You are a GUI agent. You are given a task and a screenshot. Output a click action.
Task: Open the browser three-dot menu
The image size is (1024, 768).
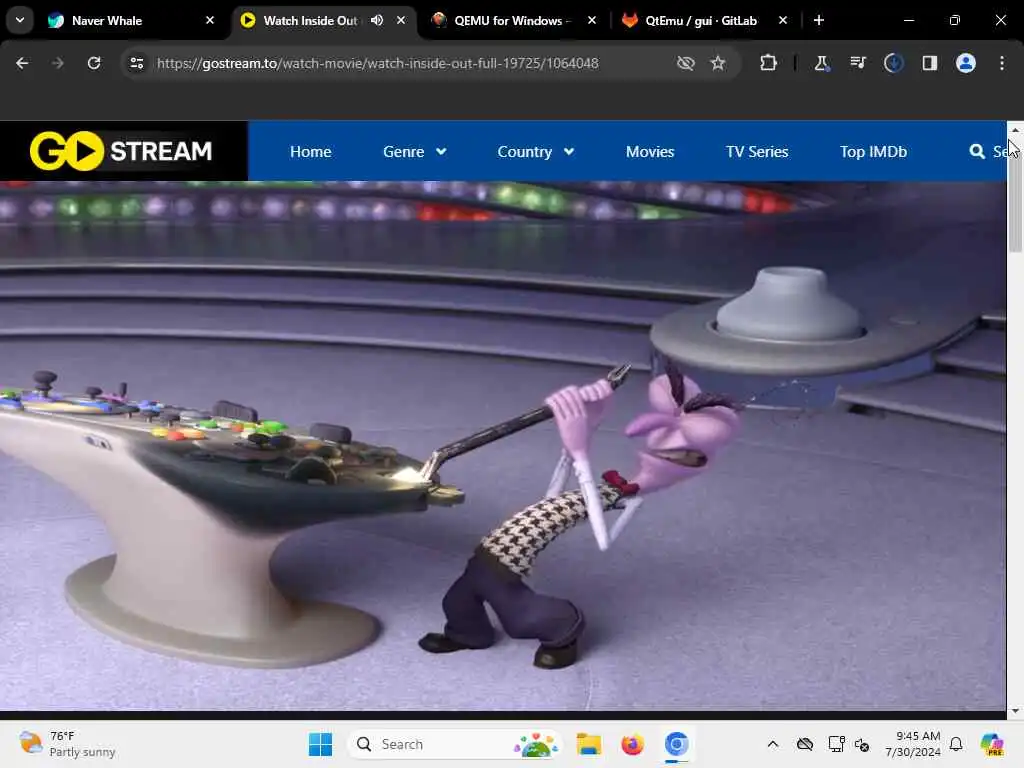pyautogui.click(x=1002, y=63)
